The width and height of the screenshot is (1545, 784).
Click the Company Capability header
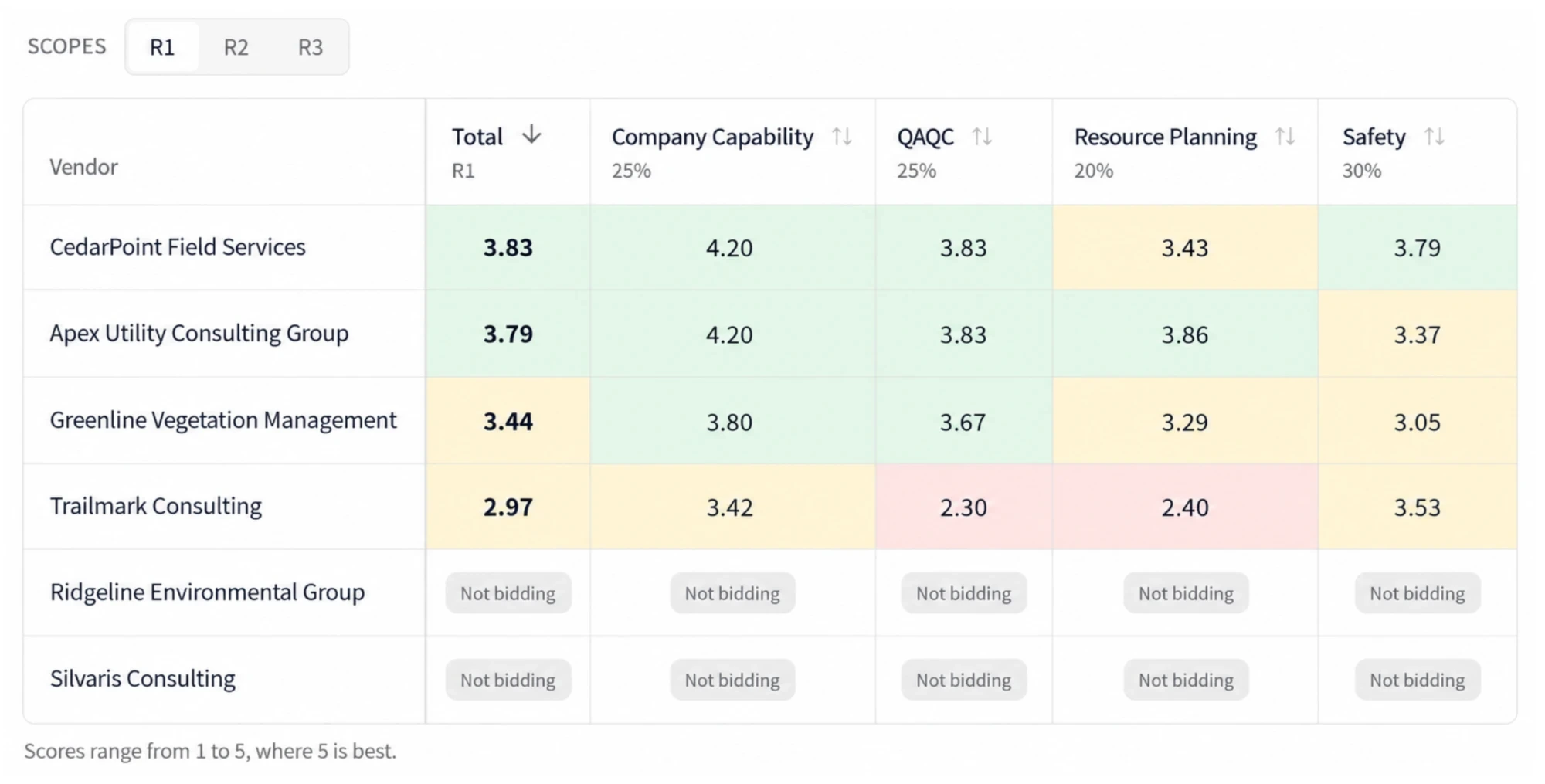click(x=712, y=137)
